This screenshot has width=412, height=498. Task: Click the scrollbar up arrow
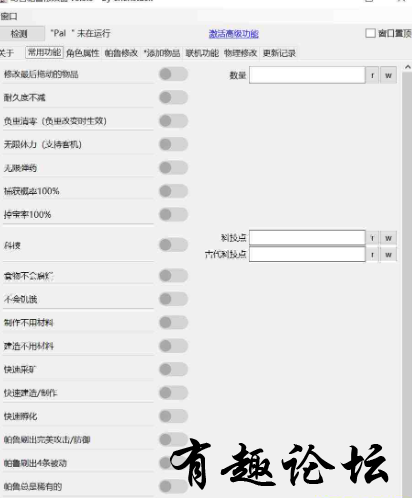point(407,67)
